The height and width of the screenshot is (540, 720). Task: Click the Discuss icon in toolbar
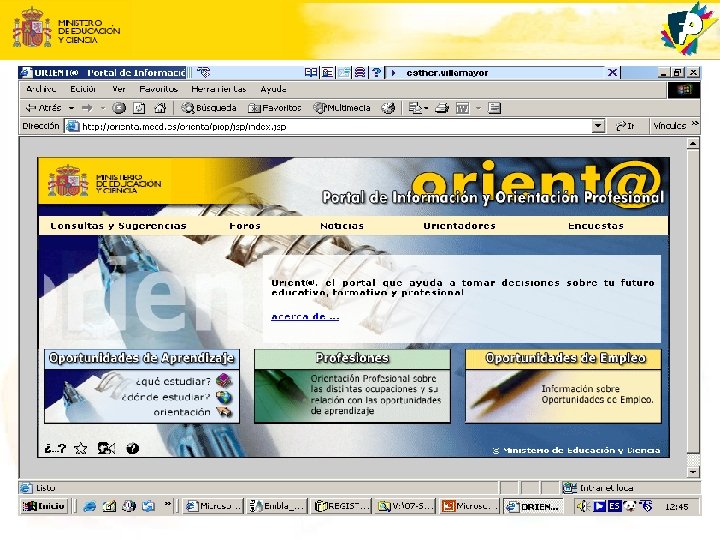pos(494,108)
